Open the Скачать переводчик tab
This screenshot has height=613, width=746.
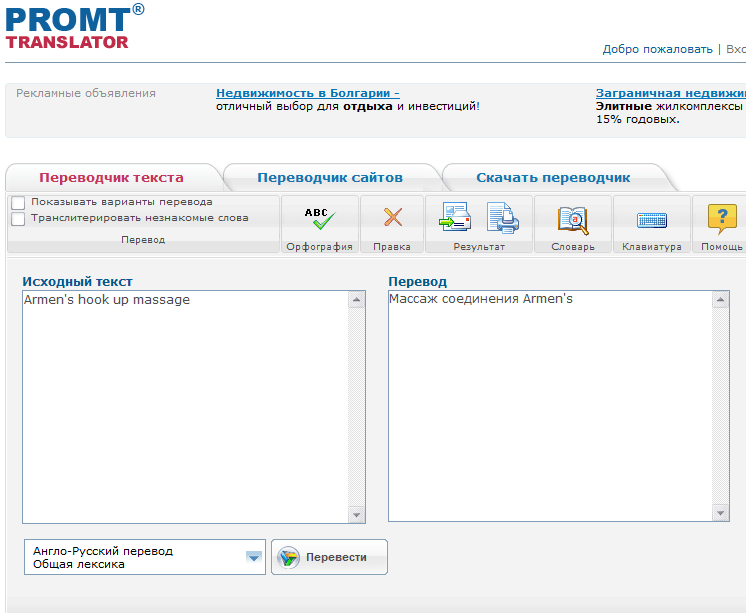553,178
